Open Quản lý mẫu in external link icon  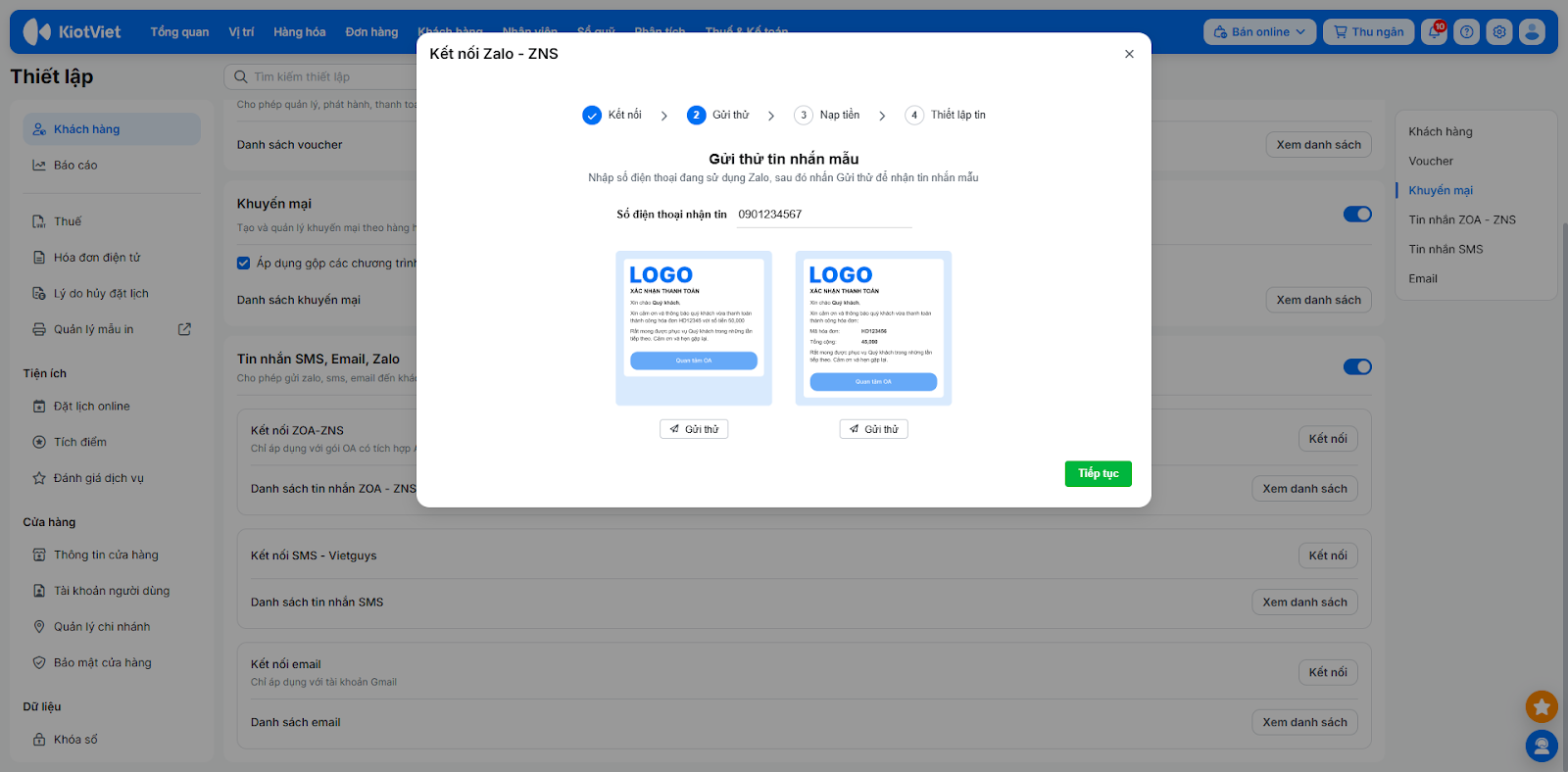184,329
